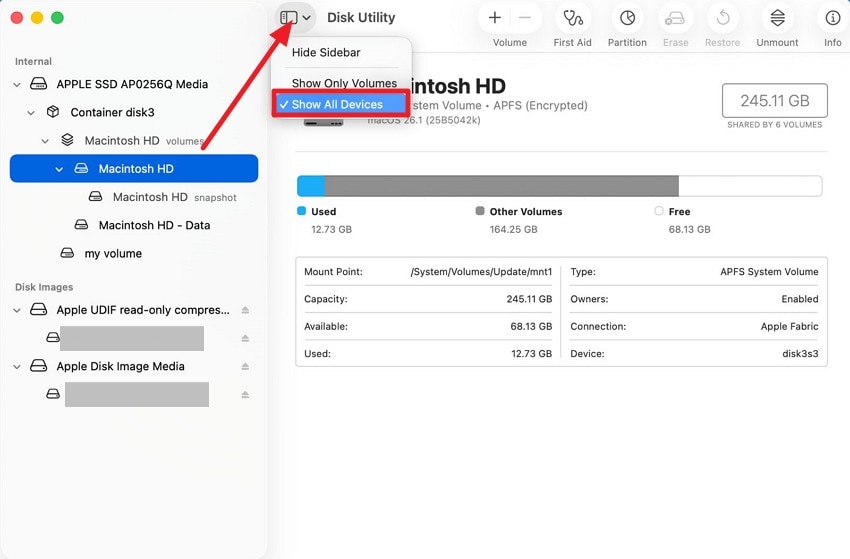Select the highlighted Macintosh HD volume
The image size is (850, 559).
tap(133, 169)
